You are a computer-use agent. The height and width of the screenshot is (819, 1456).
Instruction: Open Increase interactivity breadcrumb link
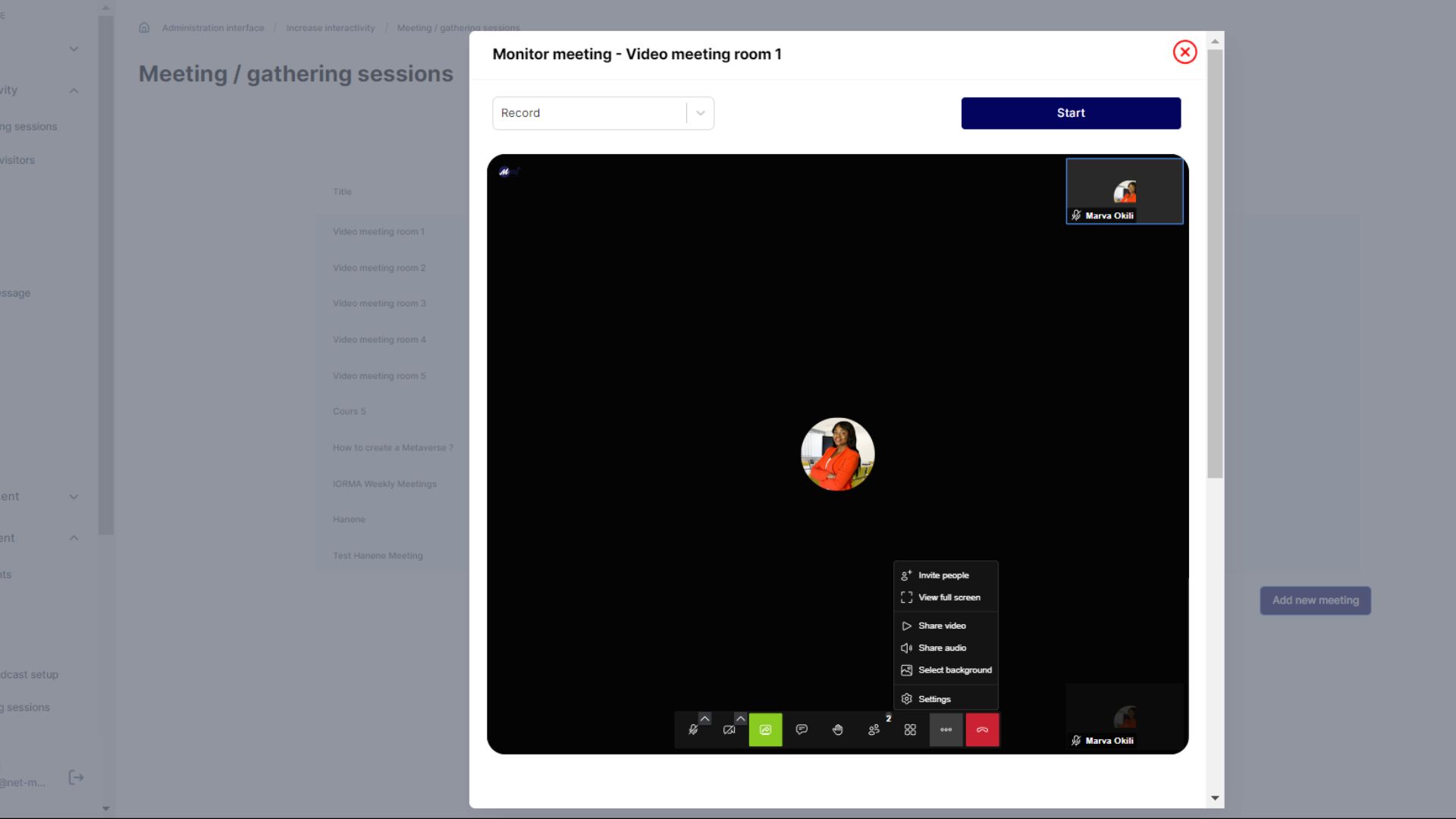pos(331,28)
